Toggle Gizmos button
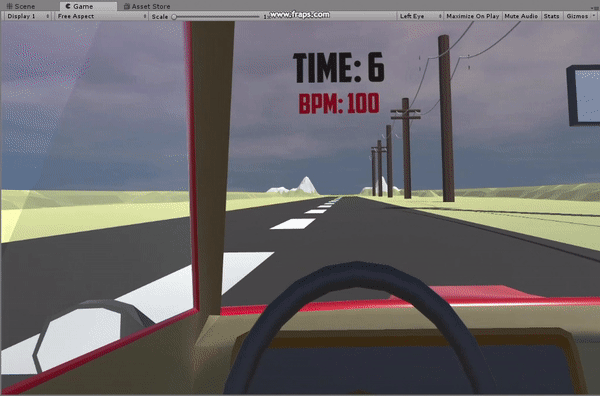Screen dimensions: 600x396 [x=577, y=16]
